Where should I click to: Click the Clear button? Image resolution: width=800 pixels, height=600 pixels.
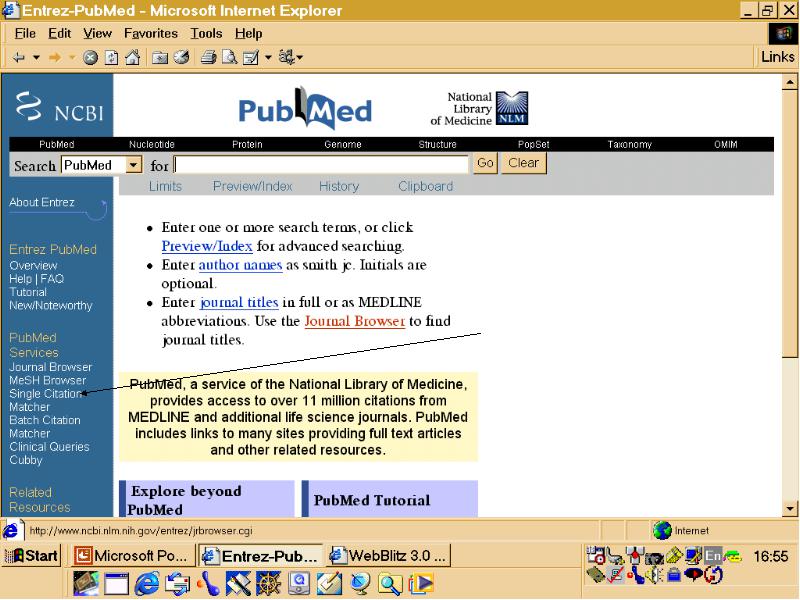tap(523, 163)
